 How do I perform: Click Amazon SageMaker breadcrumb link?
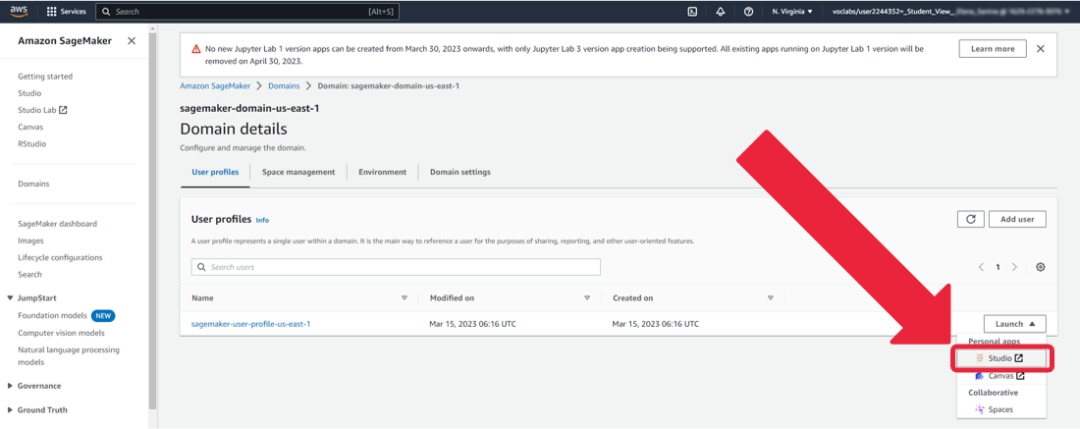click(215, 86)
